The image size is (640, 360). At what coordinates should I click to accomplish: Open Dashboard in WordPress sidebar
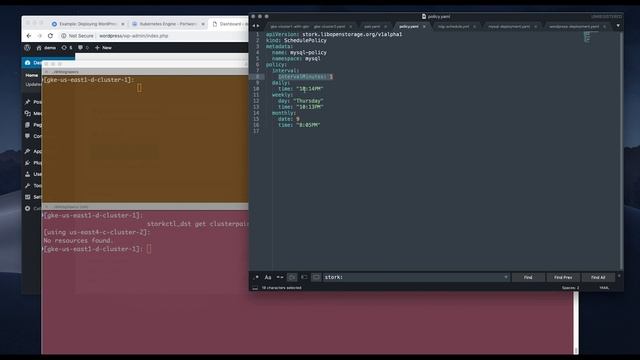[x=32, y=63]
